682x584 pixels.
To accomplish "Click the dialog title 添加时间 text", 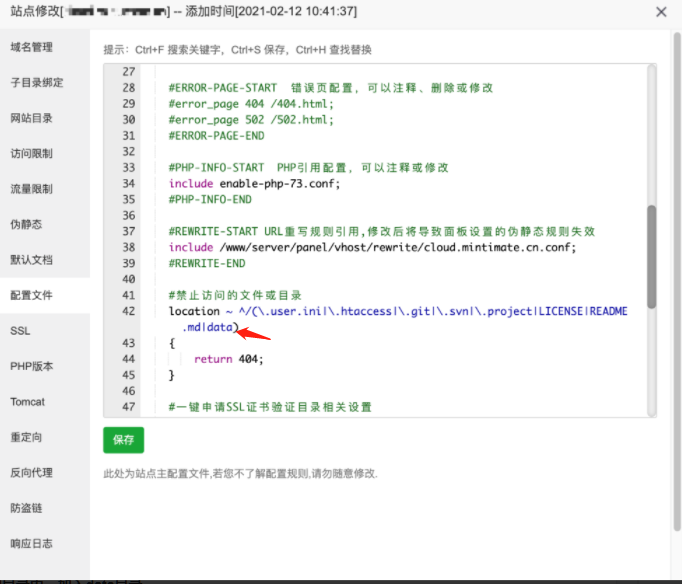I will (x=271, y=12).
